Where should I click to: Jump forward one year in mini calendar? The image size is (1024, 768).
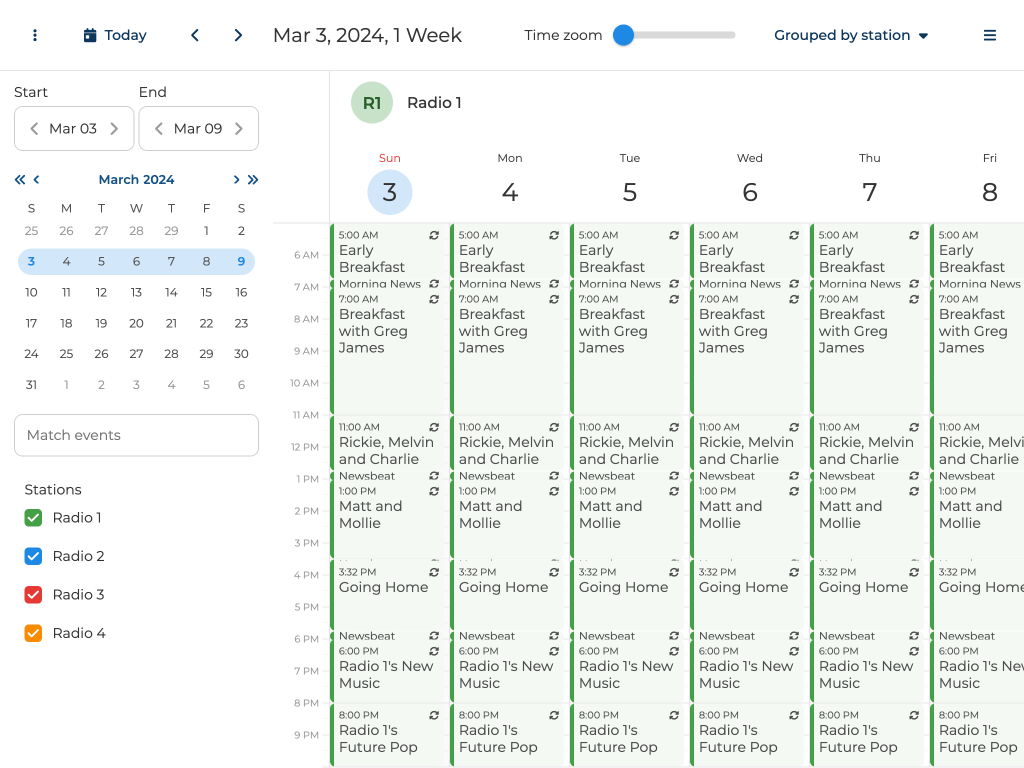[x=253, y=180]
